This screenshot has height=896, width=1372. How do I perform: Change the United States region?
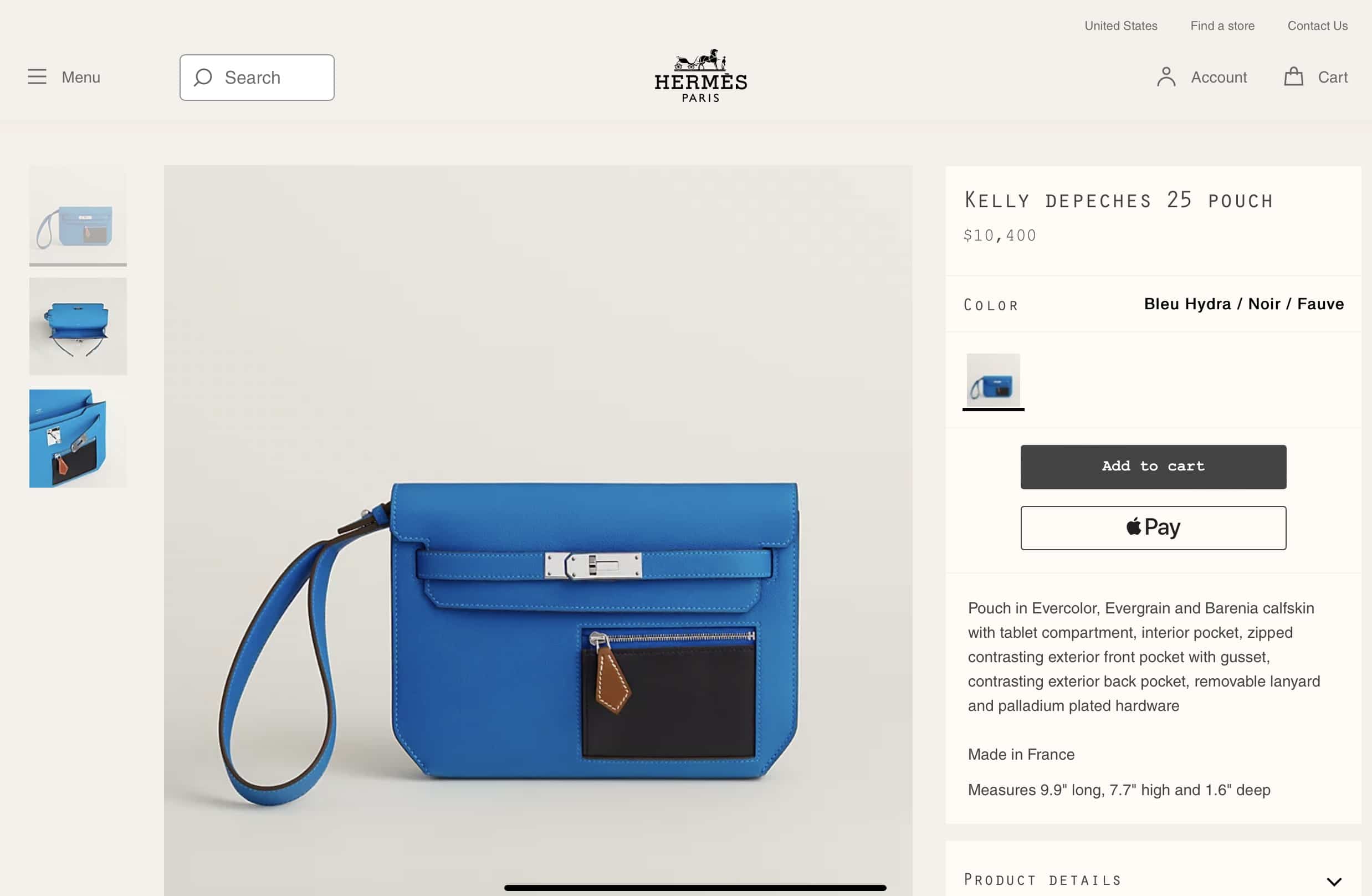[1120, 26]
